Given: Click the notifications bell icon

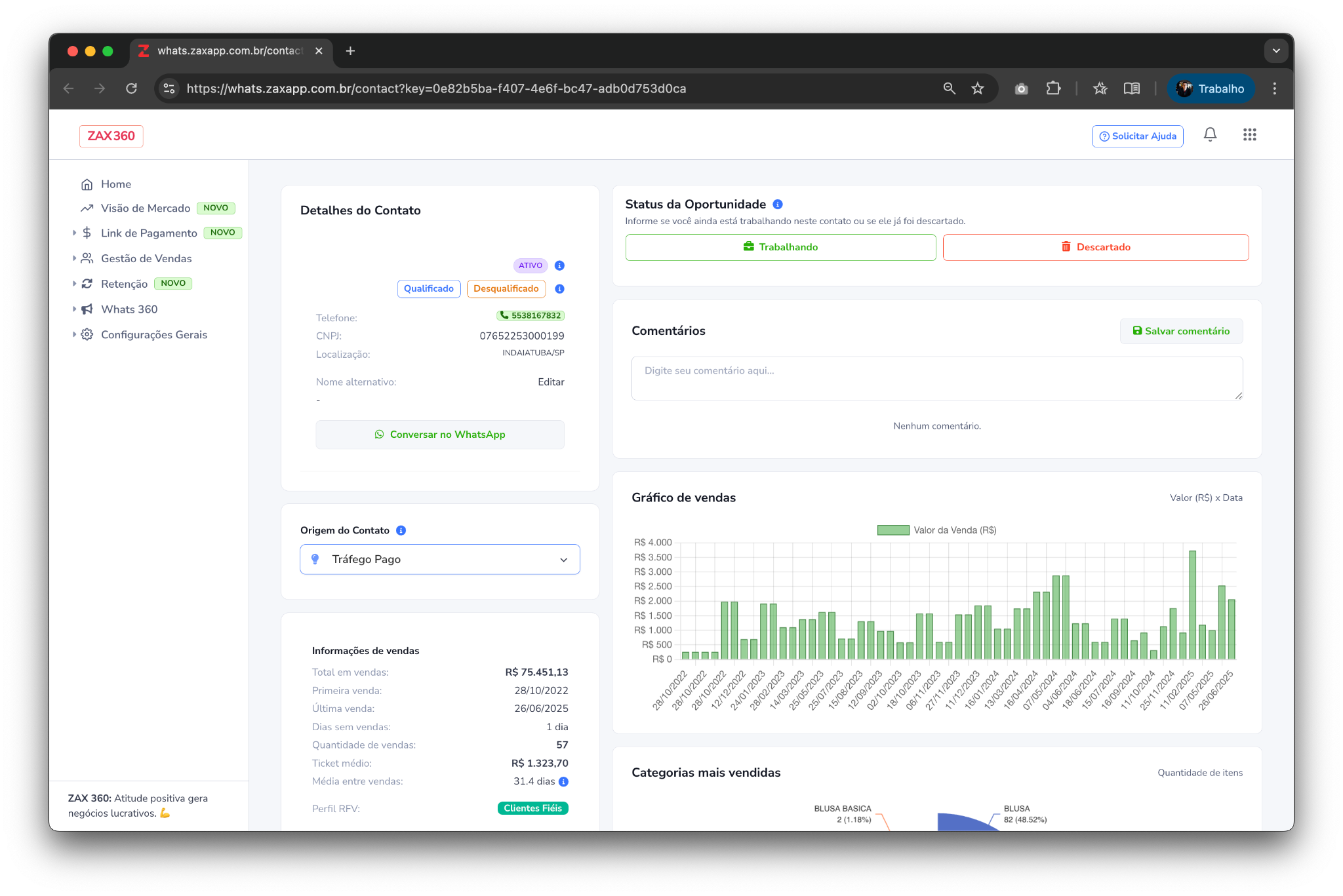Looking at the screenshot, I should click(1210, 135).
